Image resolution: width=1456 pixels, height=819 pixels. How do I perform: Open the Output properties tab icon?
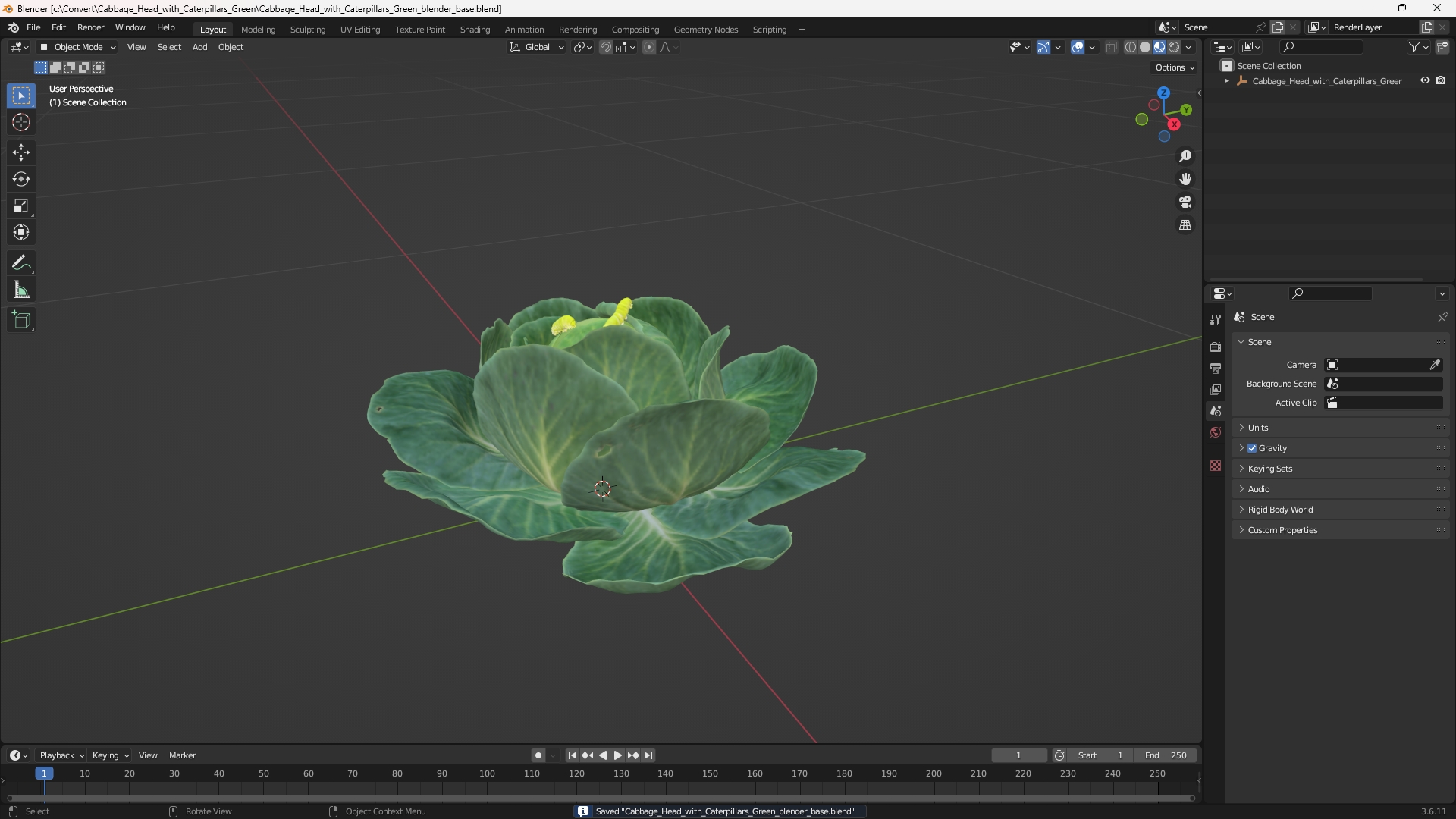(1216, 368)
